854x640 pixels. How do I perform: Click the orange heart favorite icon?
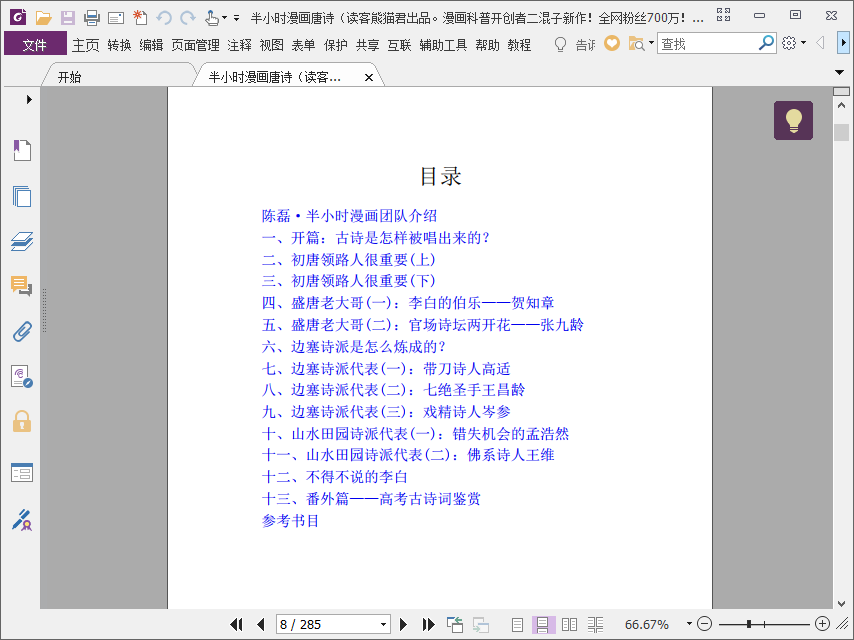(612, 44)
